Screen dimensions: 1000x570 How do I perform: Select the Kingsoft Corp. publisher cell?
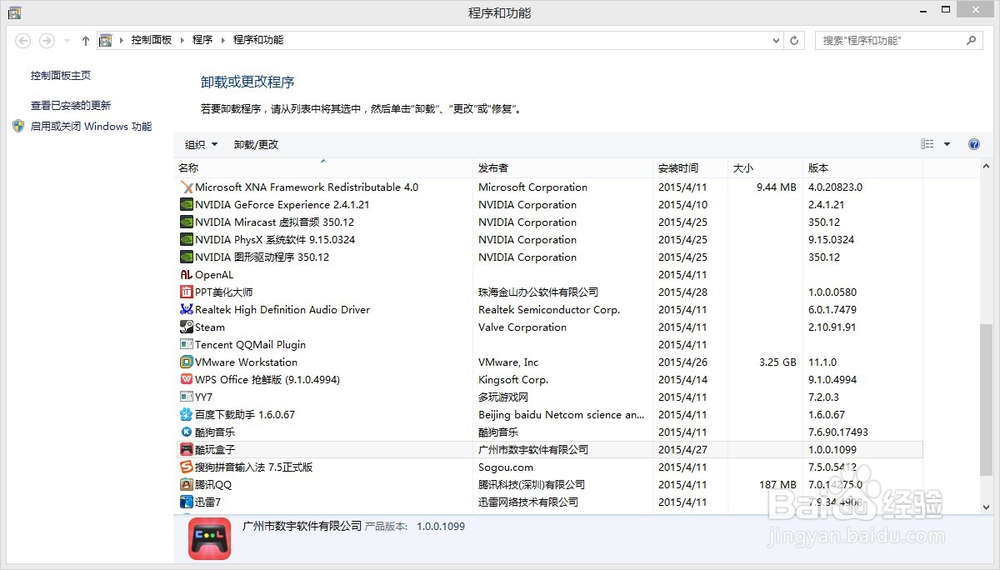[513, 379]
